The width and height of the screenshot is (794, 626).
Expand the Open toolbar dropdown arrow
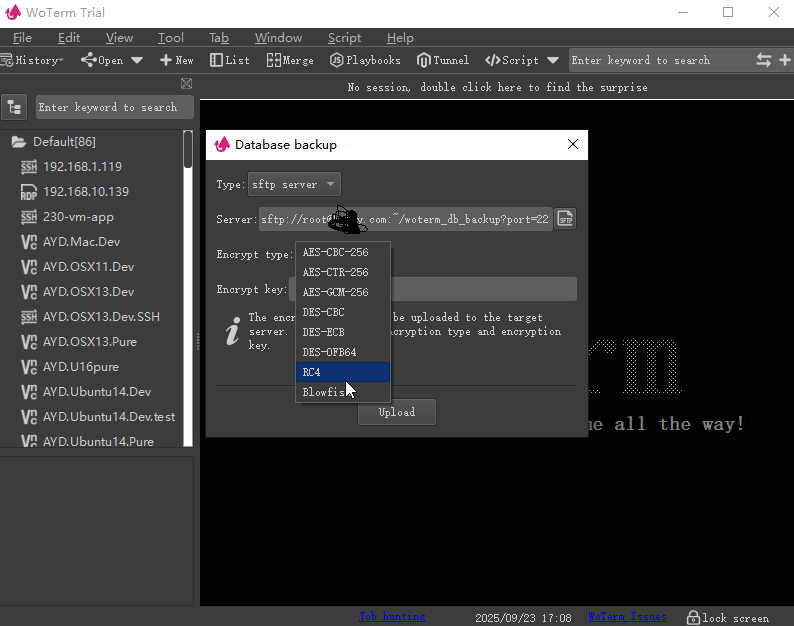137,60
